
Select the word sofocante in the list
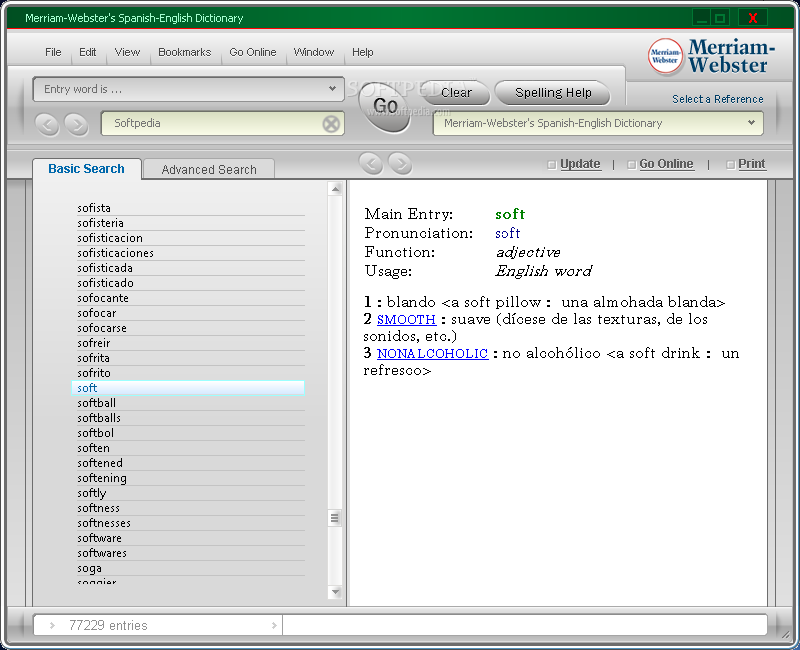[x=191, y=298]
